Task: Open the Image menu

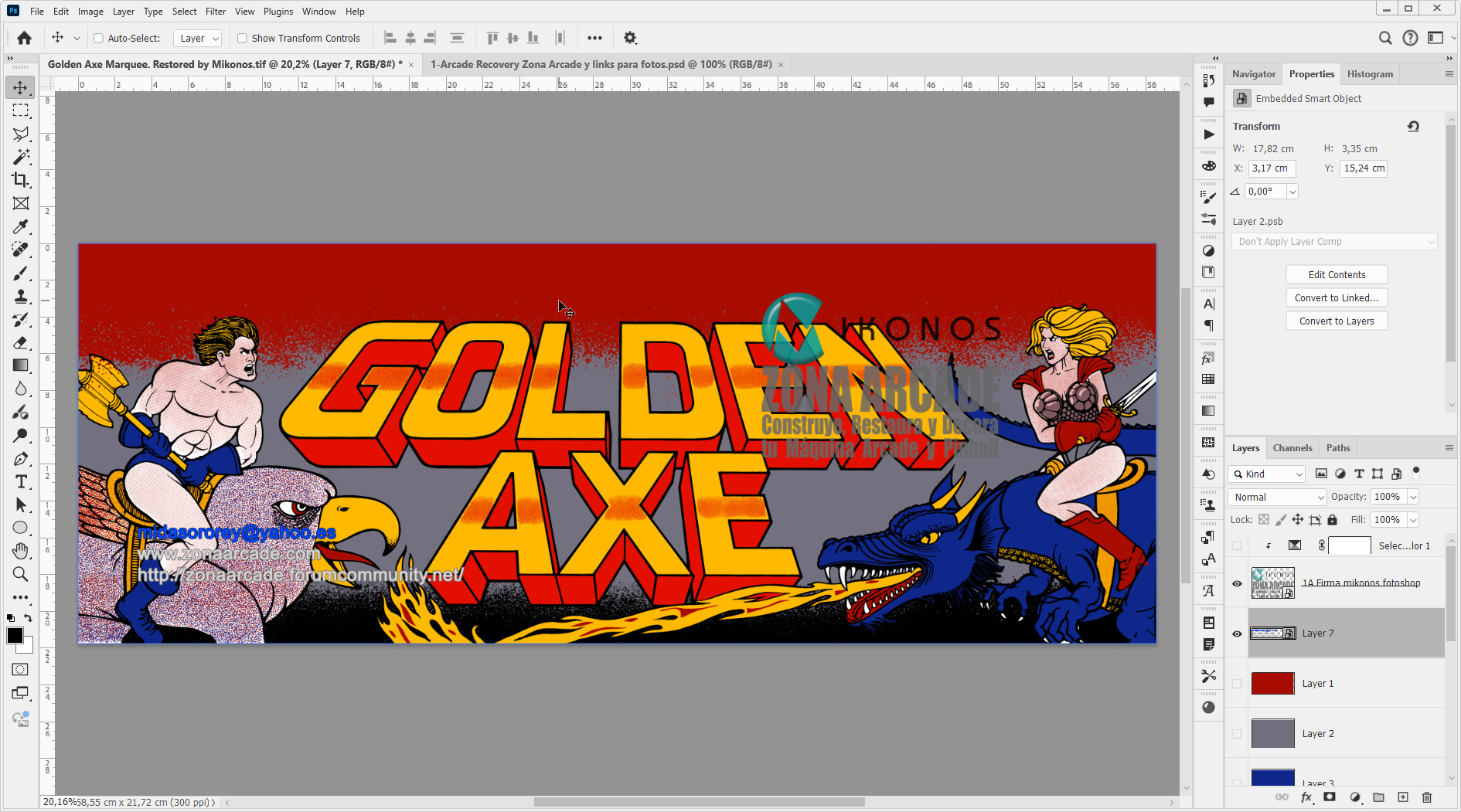Action: (90, 12)
